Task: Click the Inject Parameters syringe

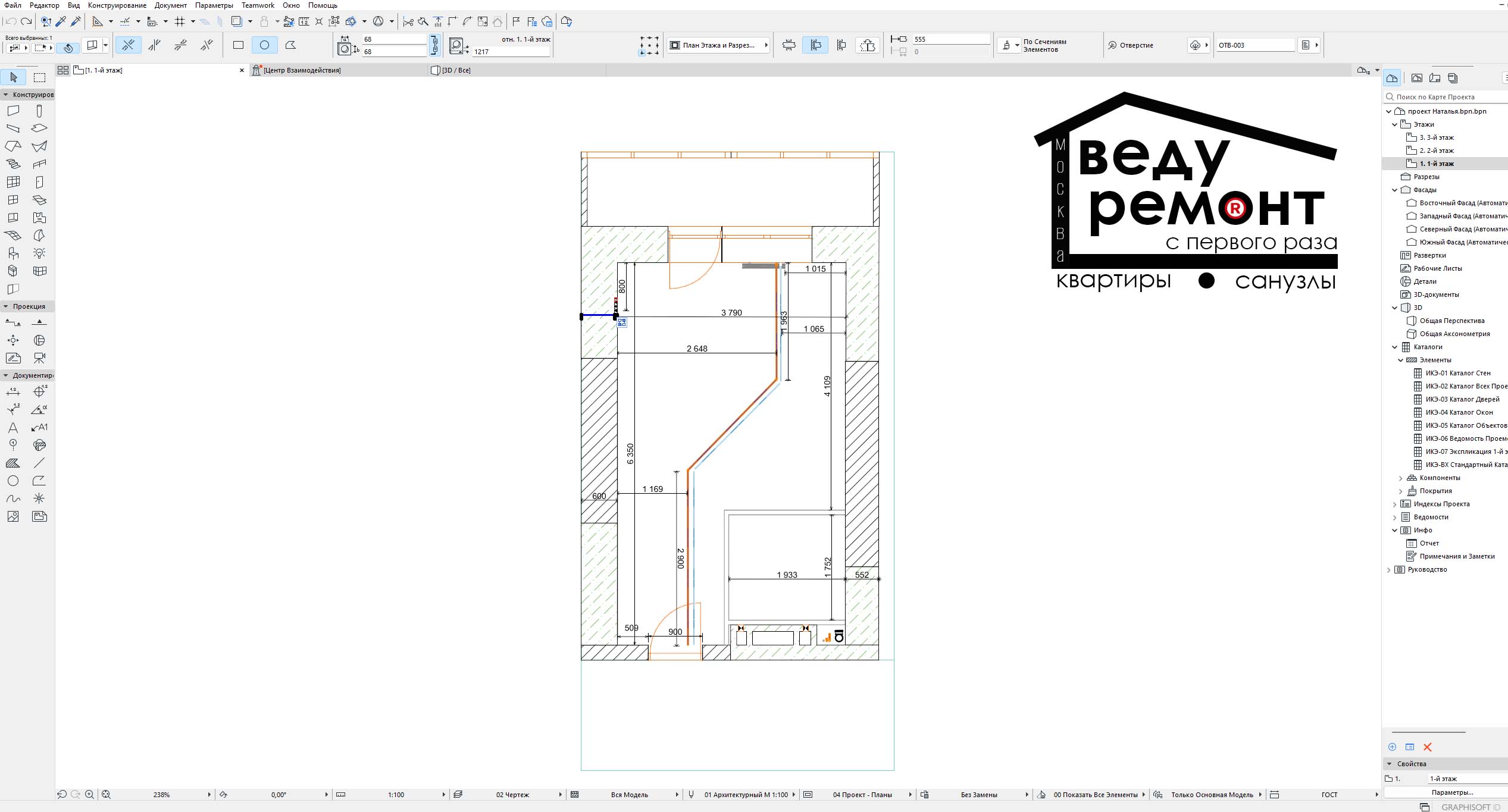Action: tap(76, 21)
